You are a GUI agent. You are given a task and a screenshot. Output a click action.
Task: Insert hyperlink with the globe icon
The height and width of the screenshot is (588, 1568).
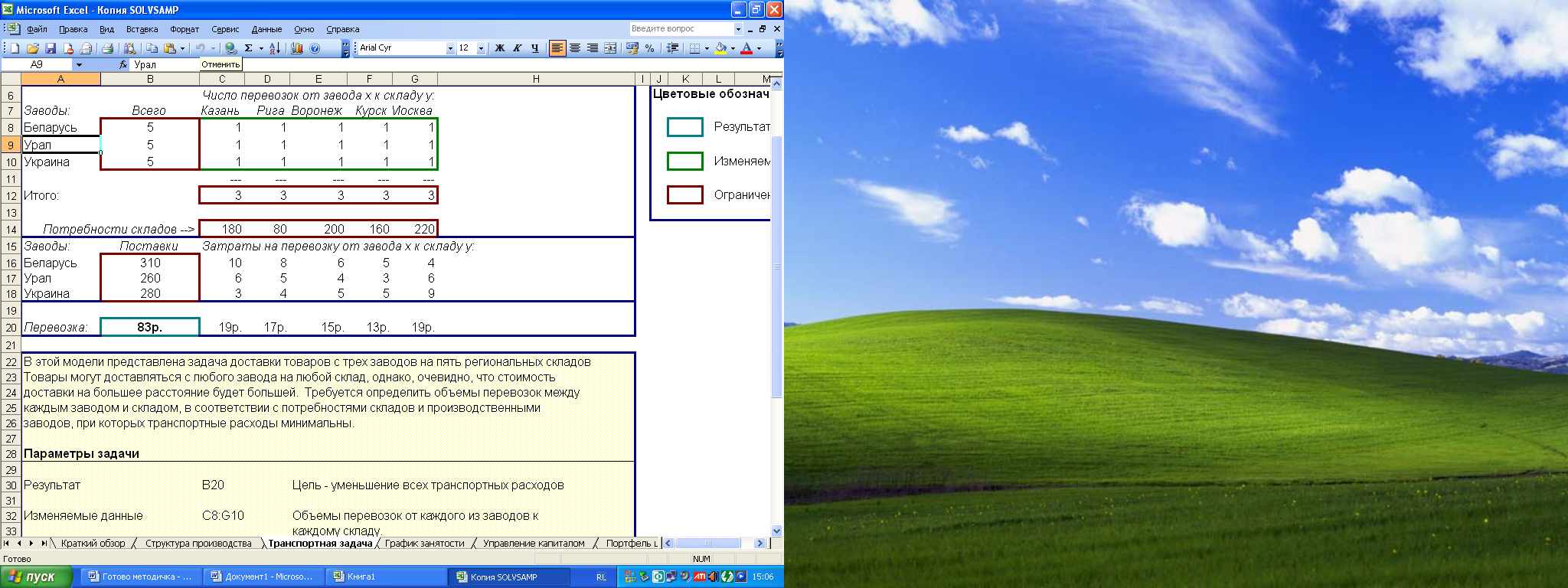(230, 48)
